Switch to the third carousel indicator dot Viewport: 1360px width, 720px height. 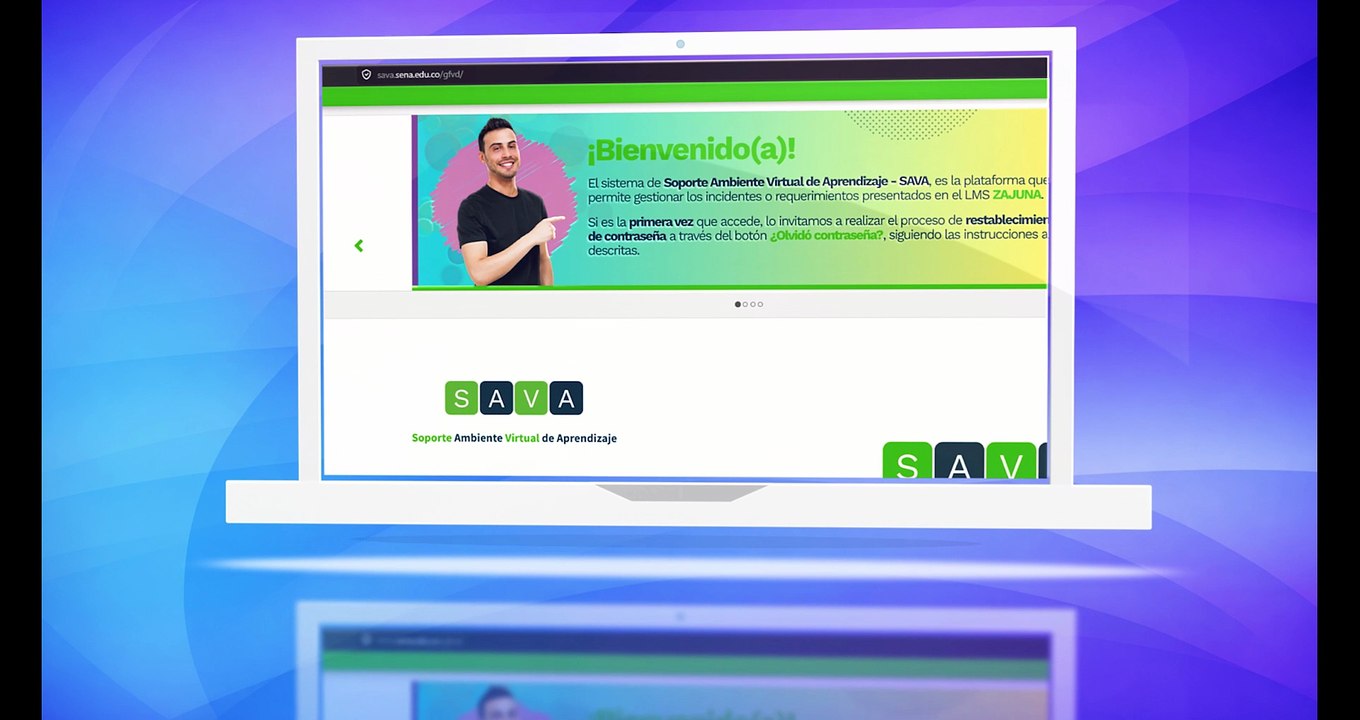(x=753, y=304)
